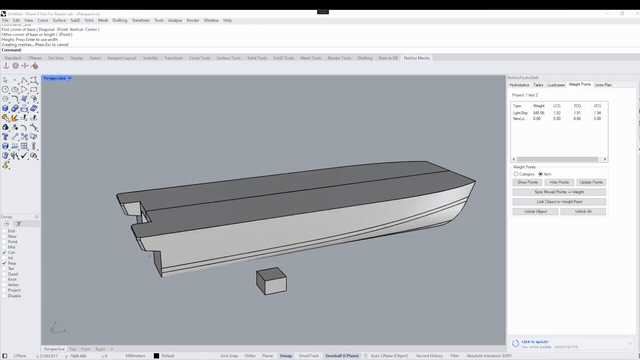Choose the single Point tool icon
The width and height of the screenshot is (640, 360).
[15, 80]
